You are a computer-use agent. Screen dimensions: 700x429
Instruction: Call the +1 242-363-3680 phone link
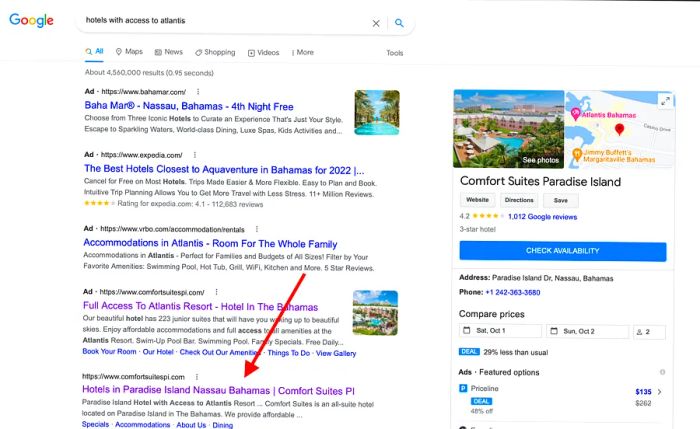pos(512,292)
